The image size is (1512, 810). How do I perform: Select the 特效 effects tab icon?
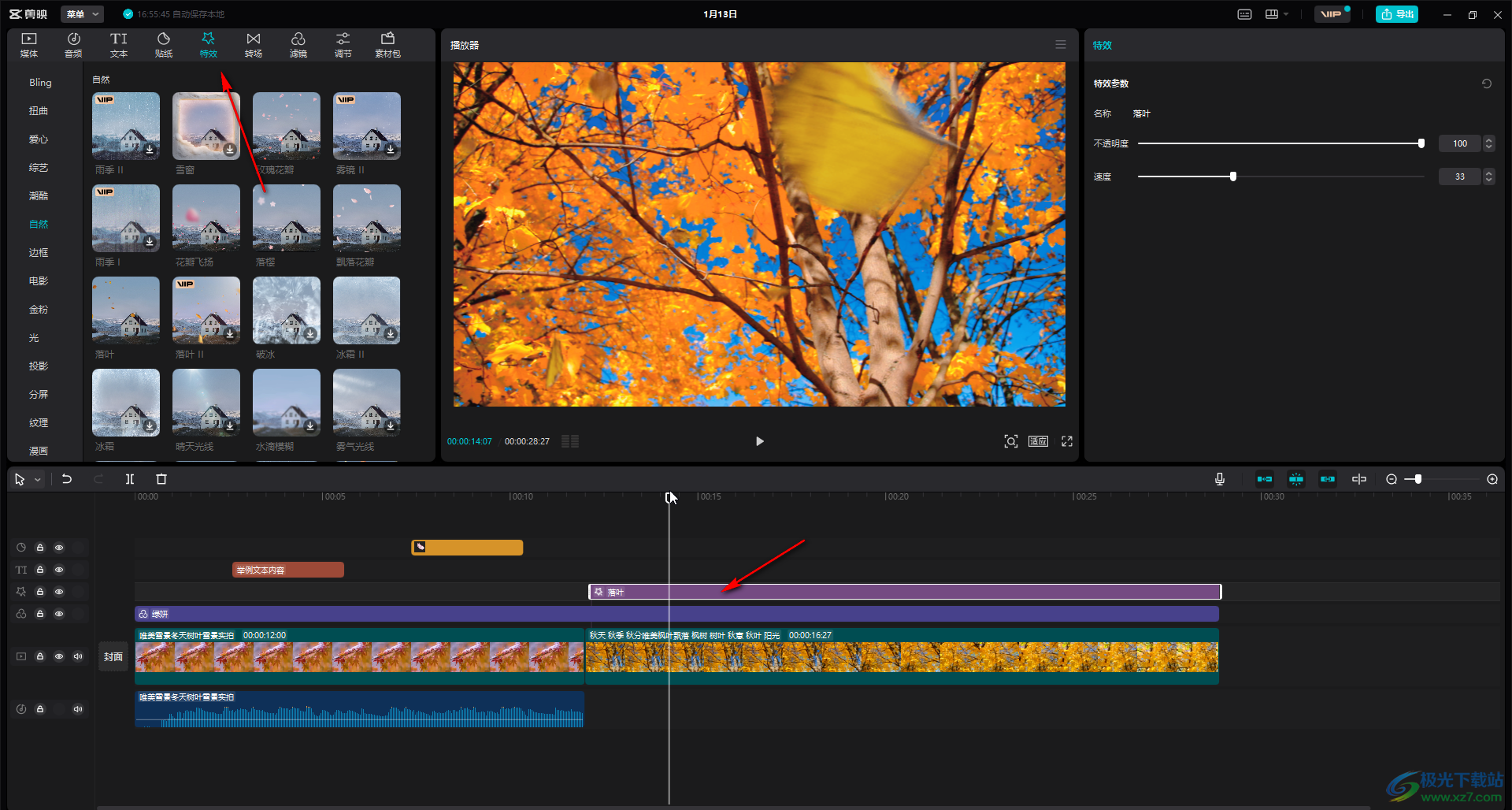[x=209, y=45]
